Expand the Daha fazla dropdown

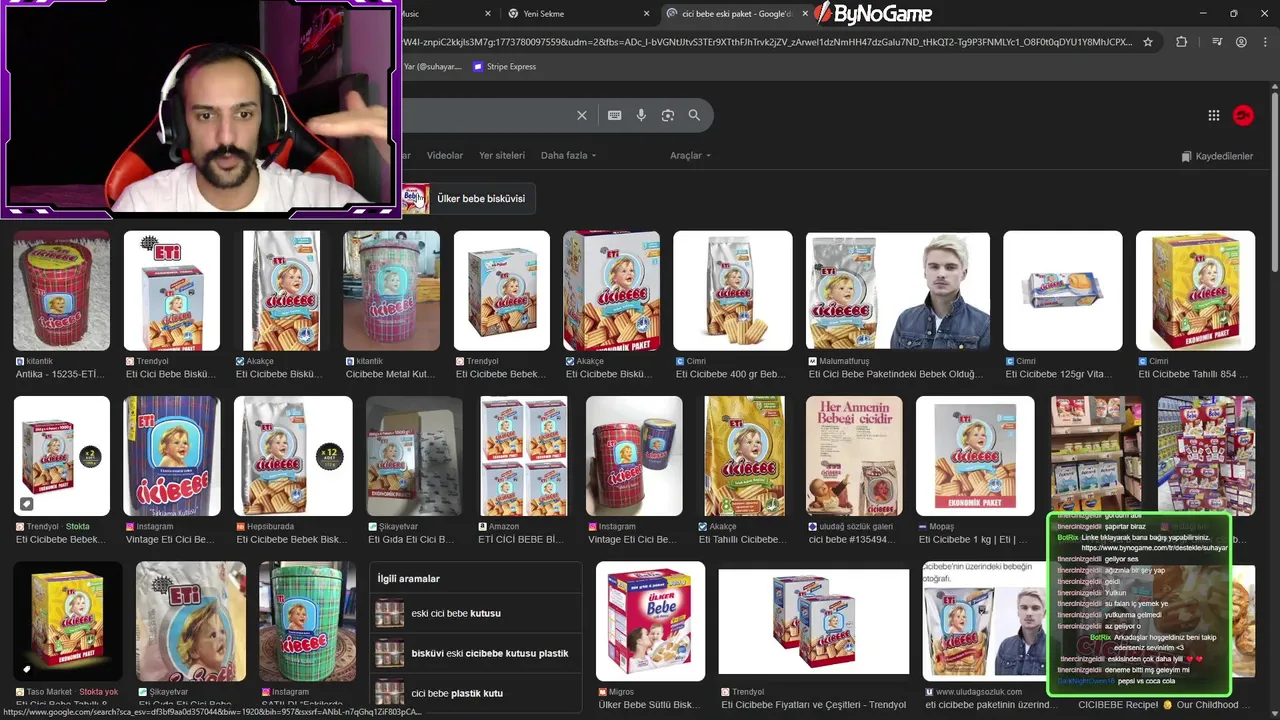pos(568,156)
